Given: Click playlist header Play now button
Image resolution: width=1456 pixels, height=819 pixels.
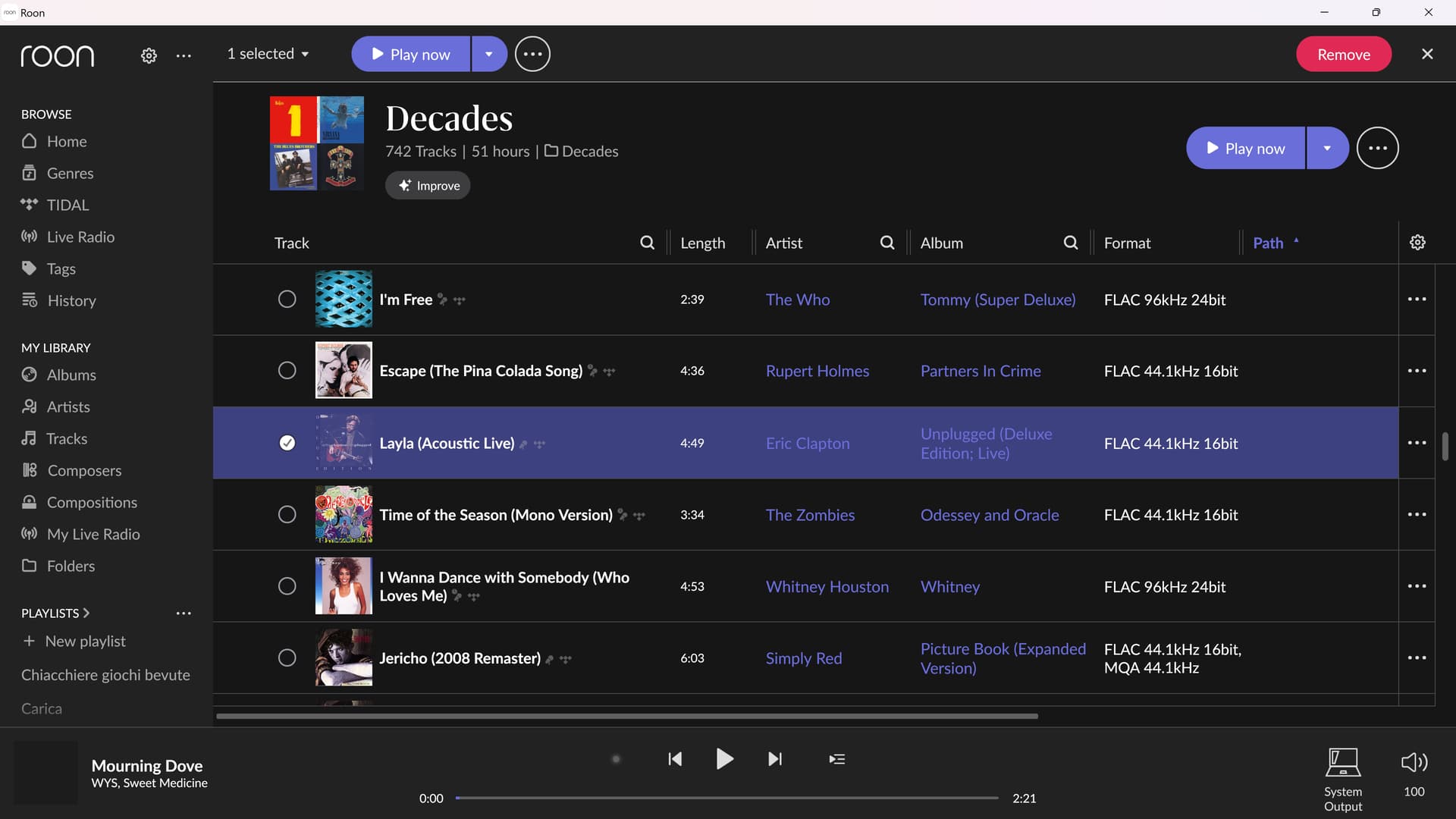Looking at the screenshot, I should pos(1245,148).
